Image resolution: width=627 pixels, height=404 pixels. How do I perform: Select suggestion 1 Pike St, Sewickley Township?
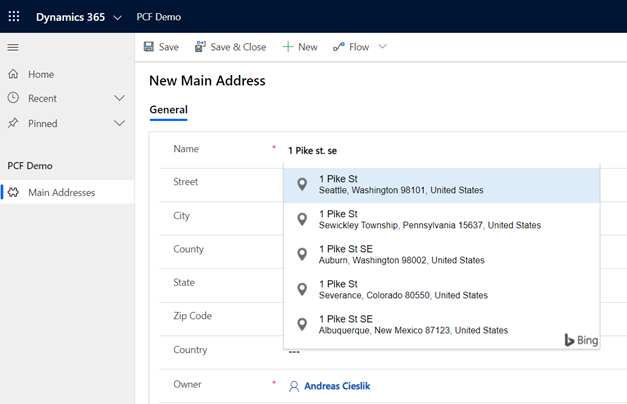click(441, 220)
